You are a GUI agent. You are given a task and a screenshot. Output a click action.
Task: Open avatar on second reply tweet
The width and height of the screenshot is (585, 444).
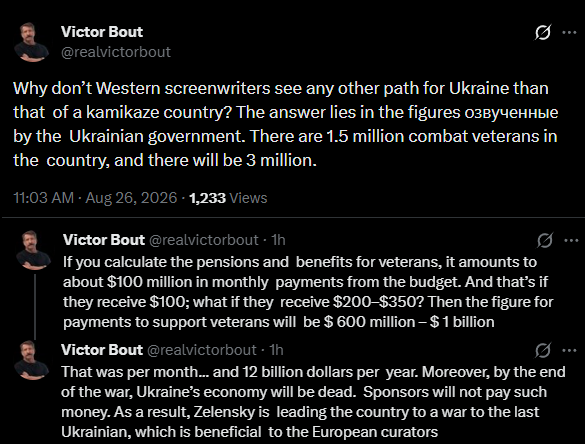coord(31,360)
